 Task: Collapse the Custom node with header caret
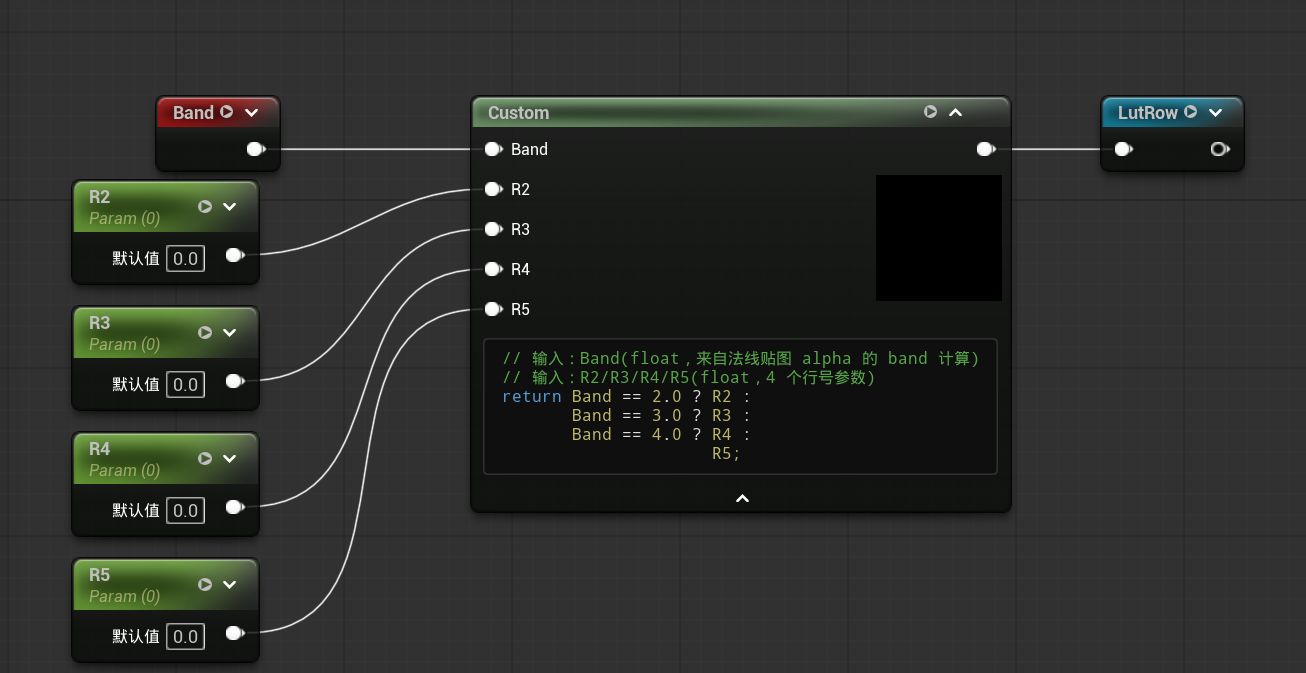click(955, 113)
